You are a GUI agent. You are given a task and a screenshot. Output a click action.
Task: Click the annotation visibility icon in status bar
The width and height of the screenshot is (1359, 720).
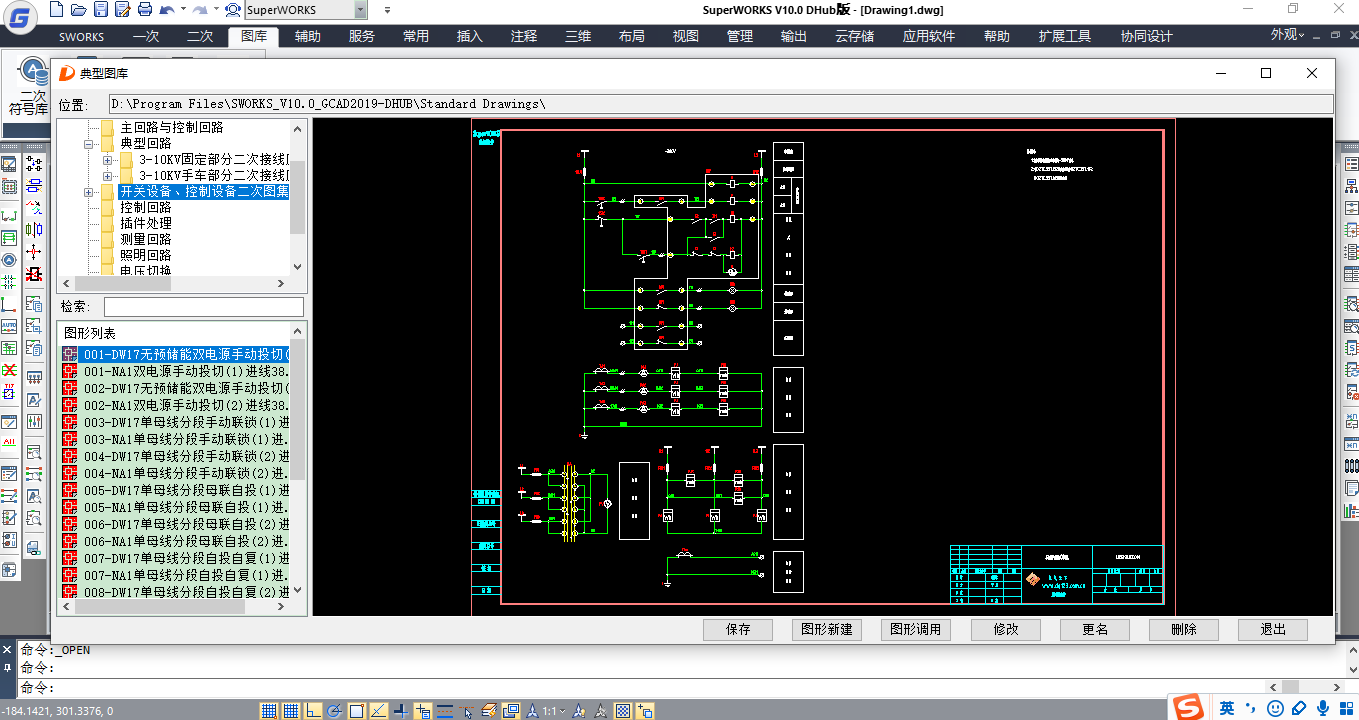tap(579, 711)
